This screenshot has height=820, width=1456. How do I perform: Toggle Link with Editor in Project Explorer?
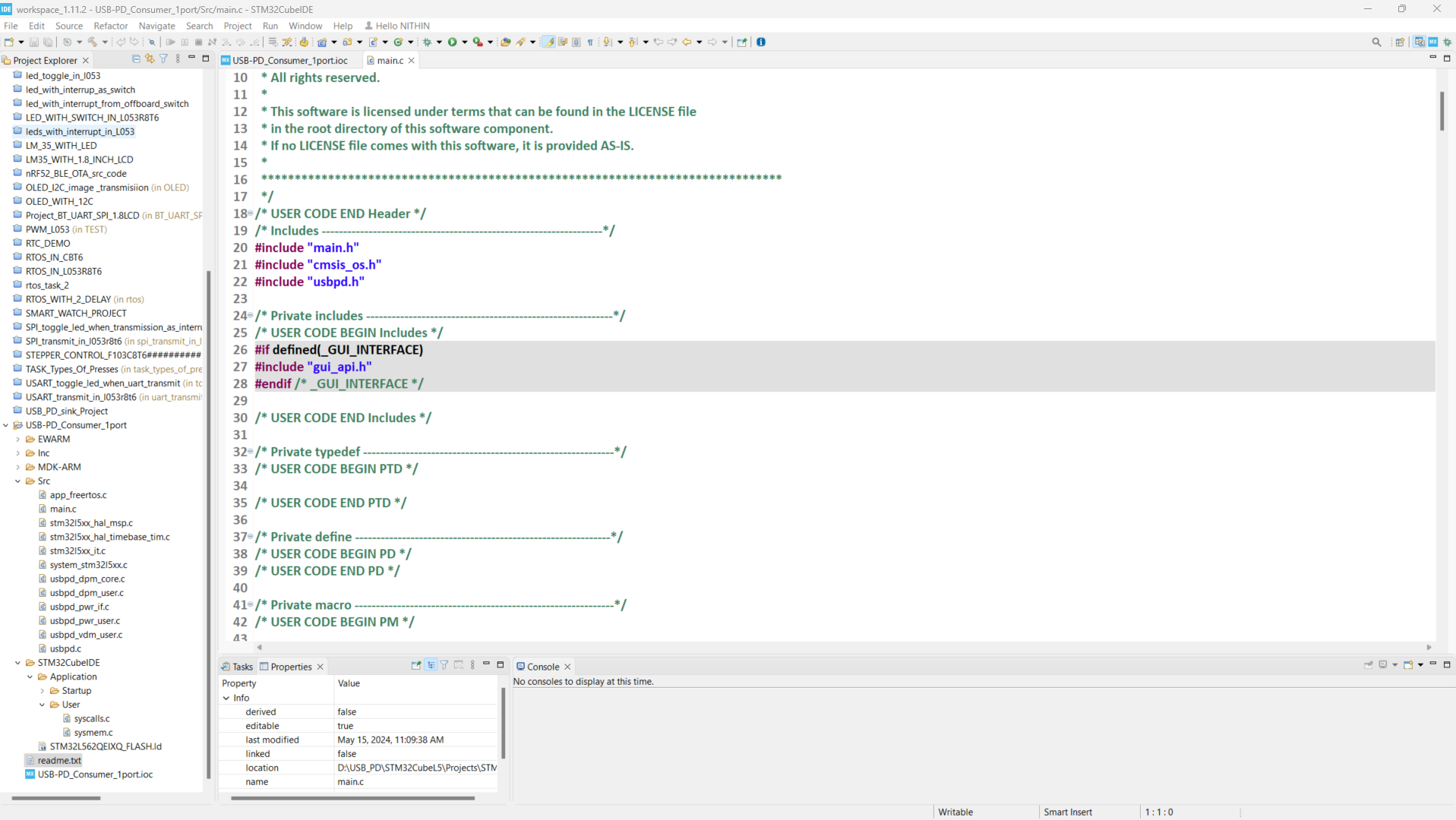150,58
